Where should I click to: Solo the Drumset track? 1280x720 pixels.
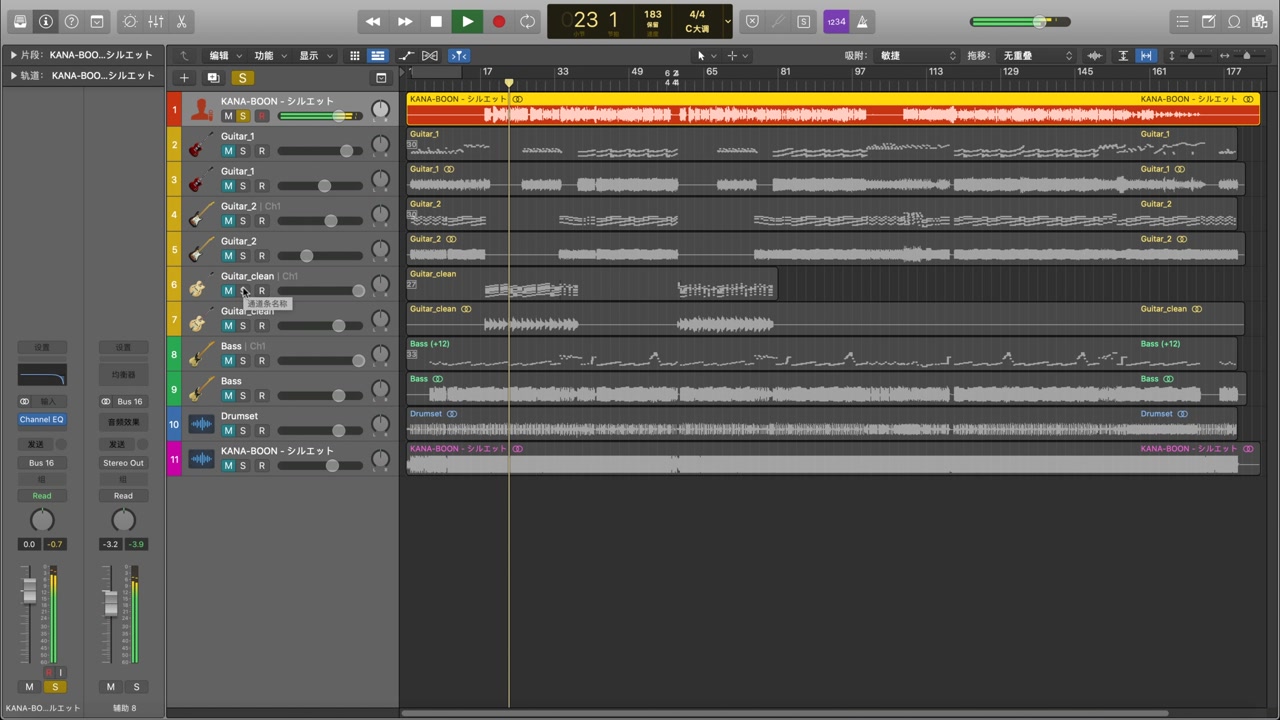(243, 431)
